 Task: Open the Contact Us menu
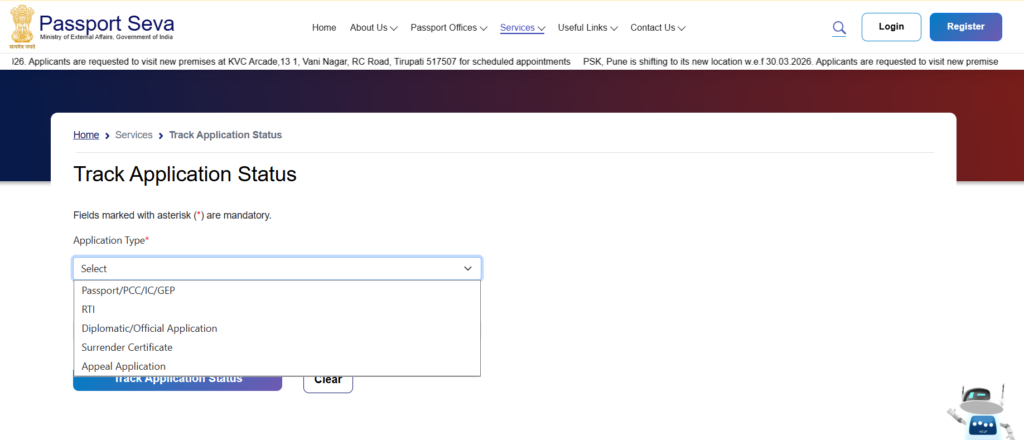click(x=658, y=27)
